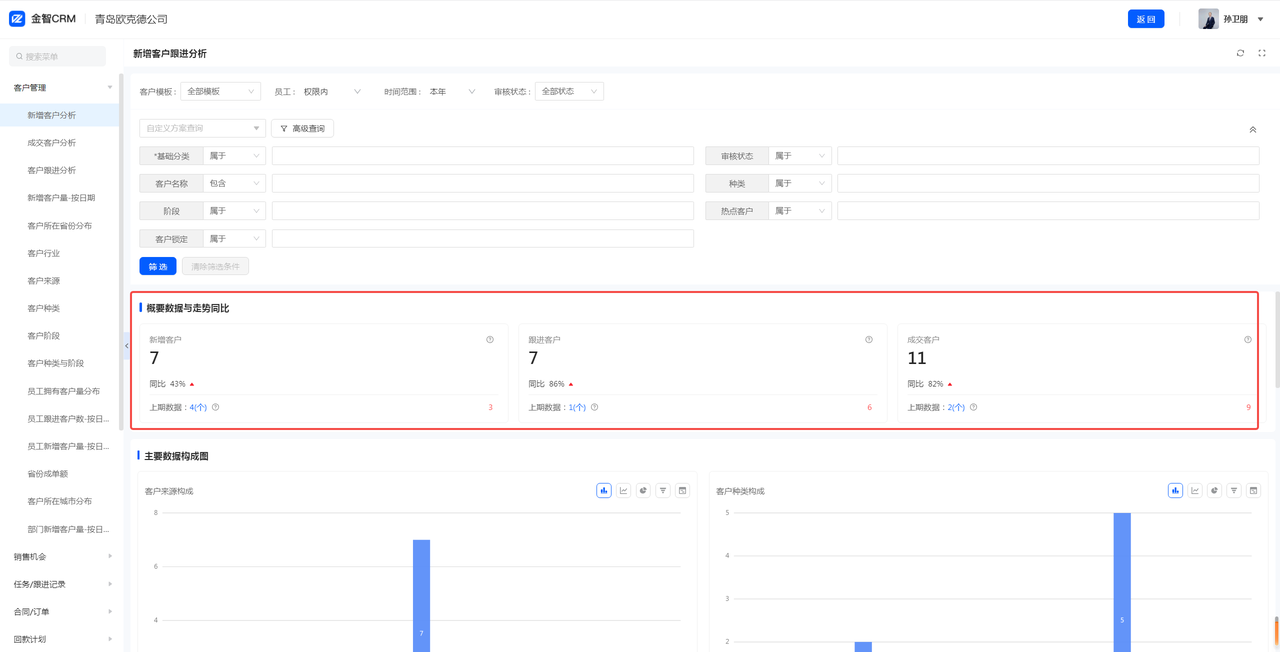Open user menu arrow beside 孙卫朋

(1260, 19)
